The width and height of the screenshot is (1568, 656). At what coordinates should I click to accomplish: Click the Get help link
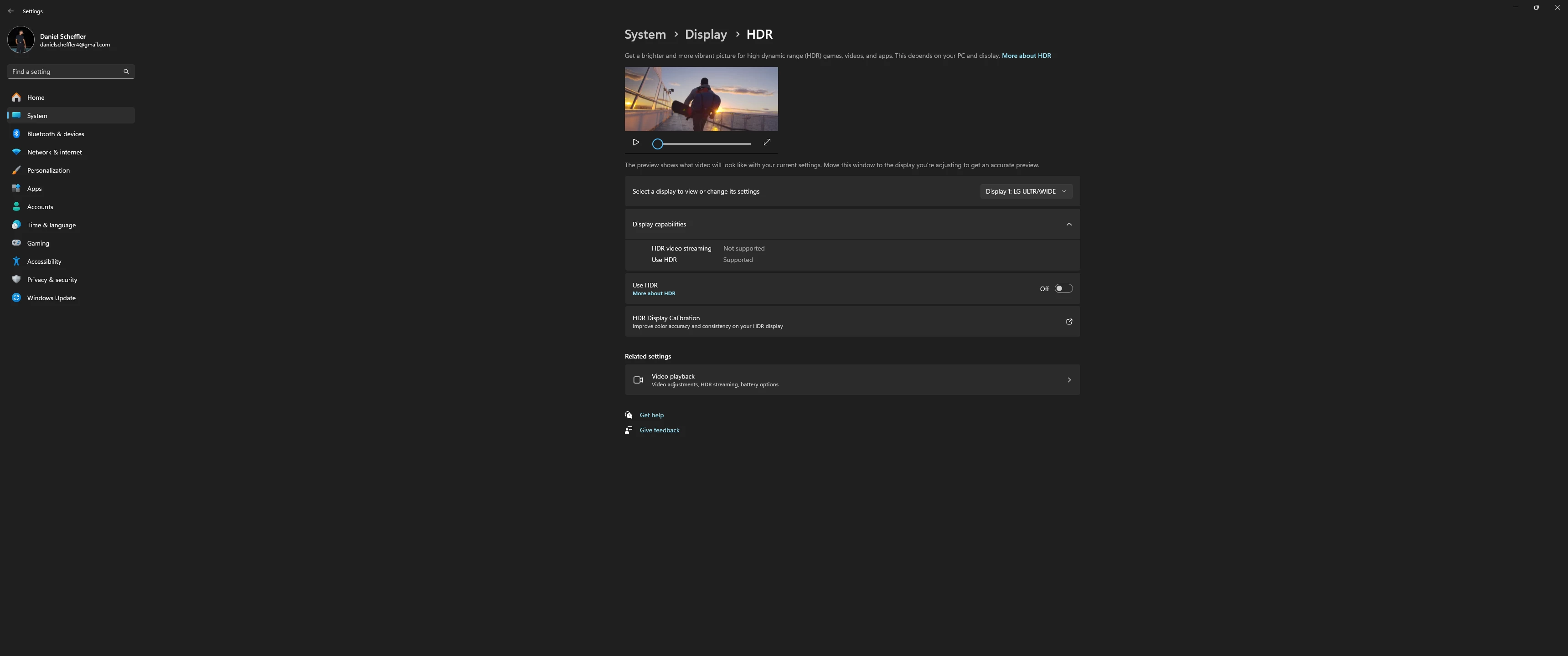pos(651,415)
